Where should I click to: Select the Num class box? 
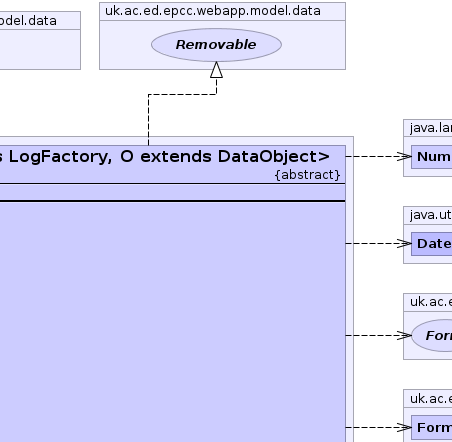432,157
